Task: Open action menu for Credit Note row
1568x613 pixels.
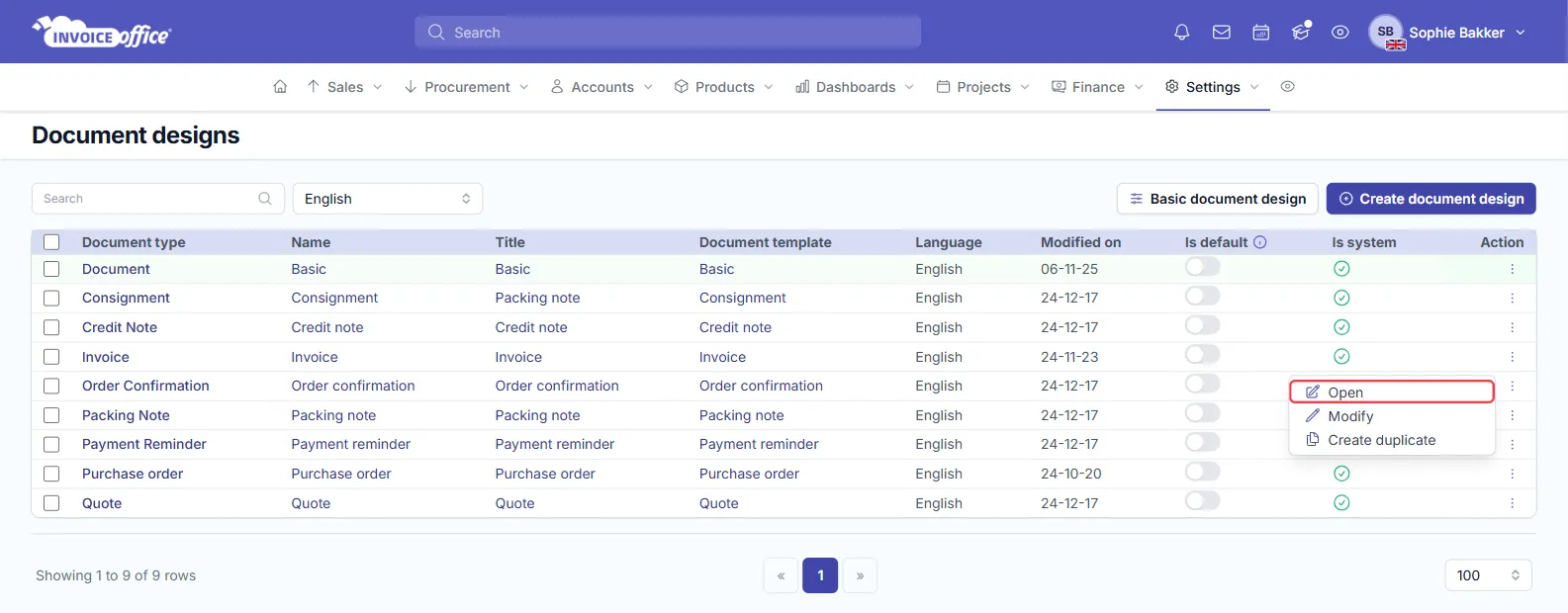Action: 1512,327
